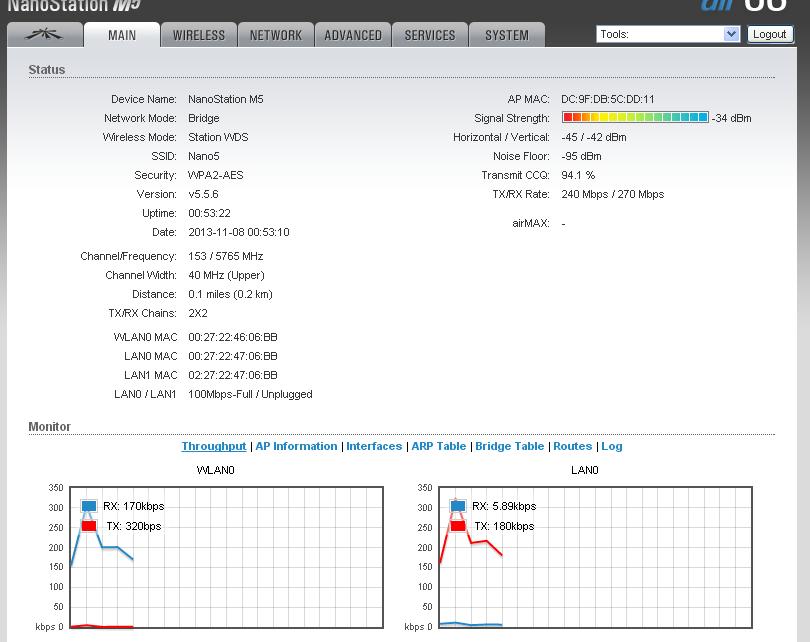The image size is (810, 642).
Task: View the Routes link
Action: pos(572,446)
